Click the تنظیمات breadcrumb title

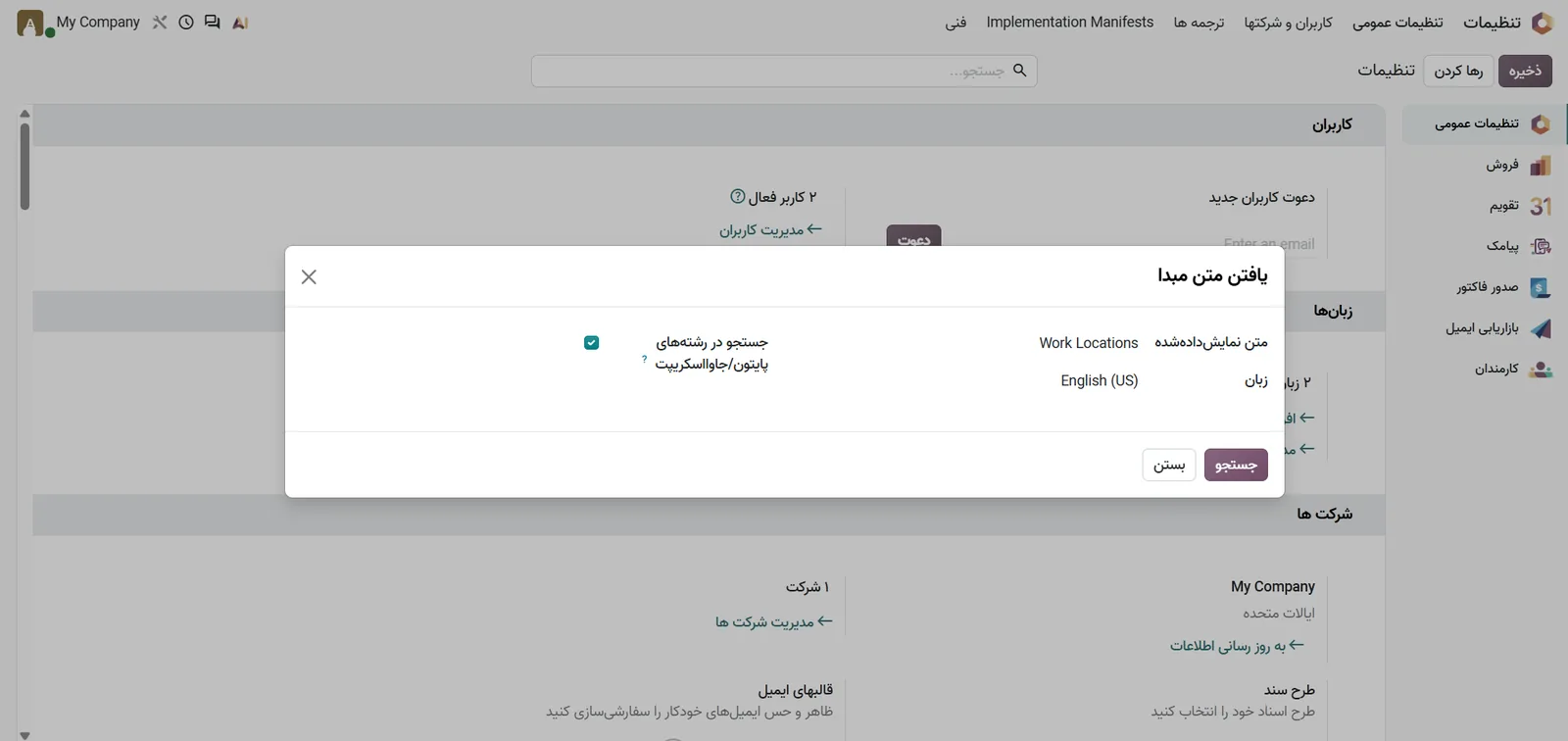click(1386, 71)
